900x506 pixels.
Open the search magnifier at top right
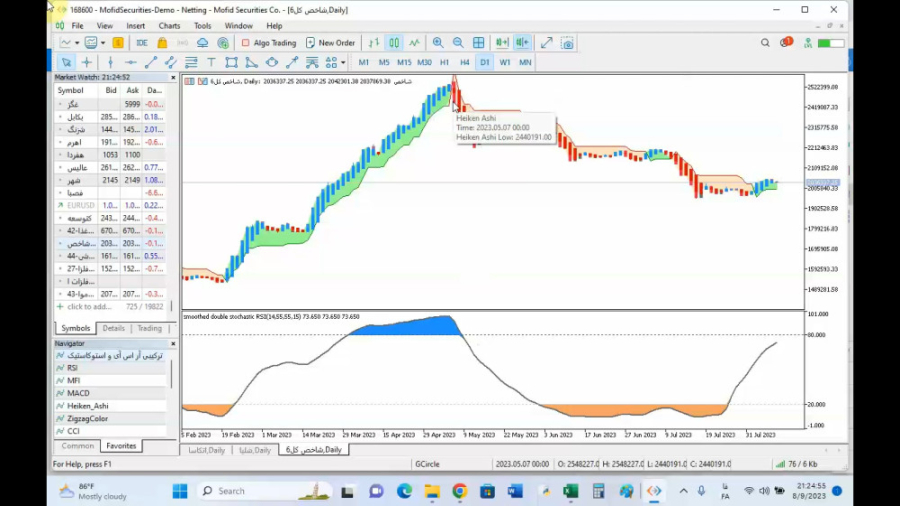click(765, 42)
